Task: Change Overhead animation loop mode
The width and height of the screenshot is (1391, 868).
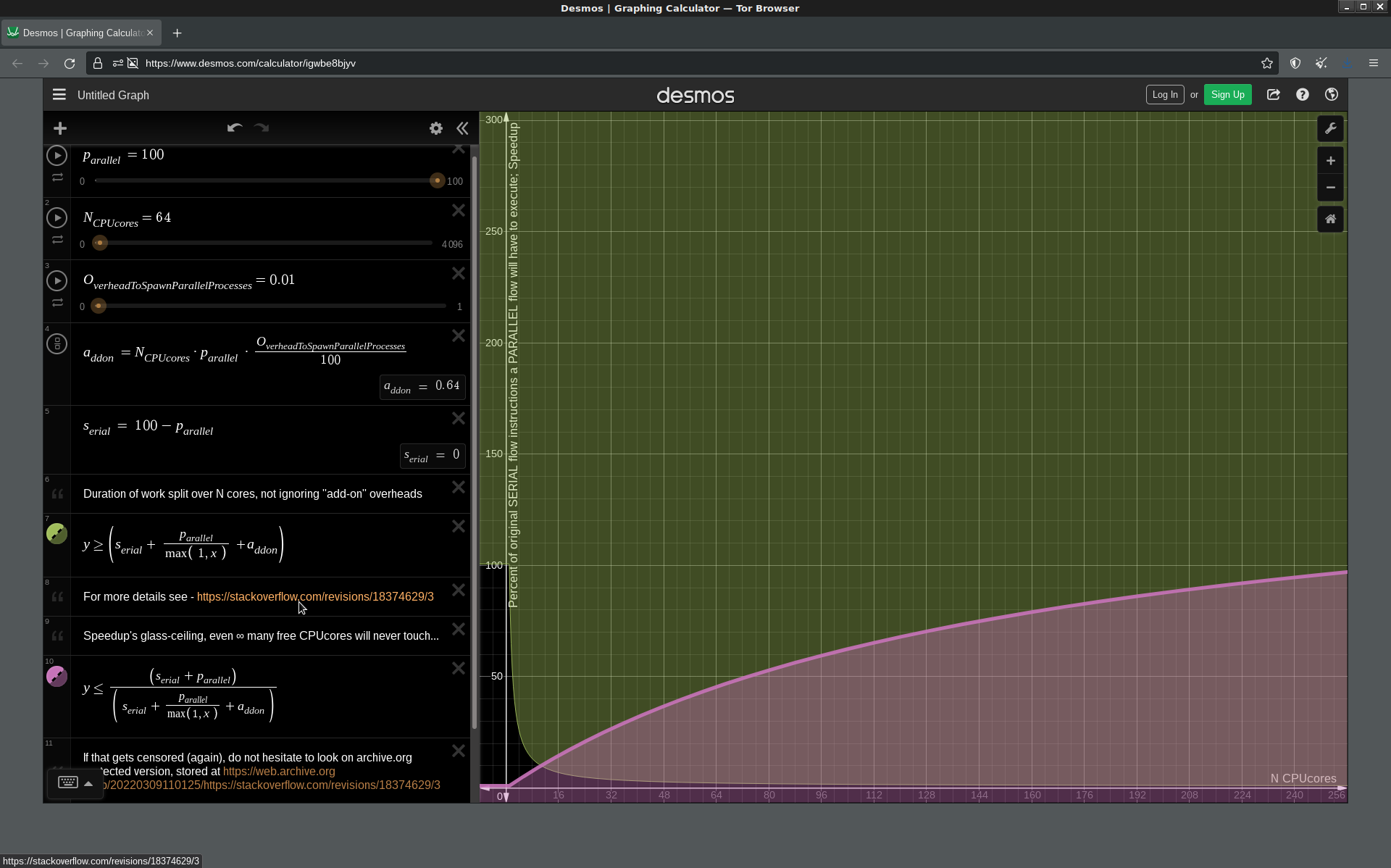Action: tap(57, 303)
